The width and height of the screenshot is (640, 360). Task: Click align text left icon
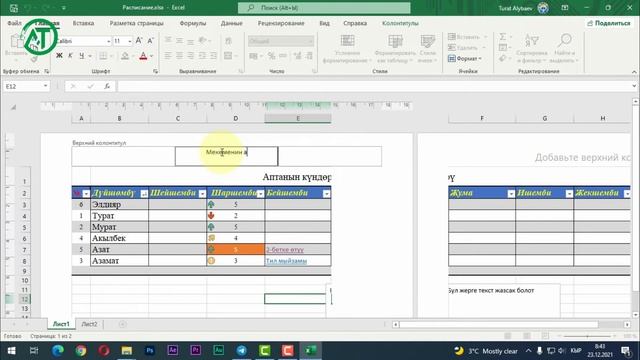pos(168,56)
